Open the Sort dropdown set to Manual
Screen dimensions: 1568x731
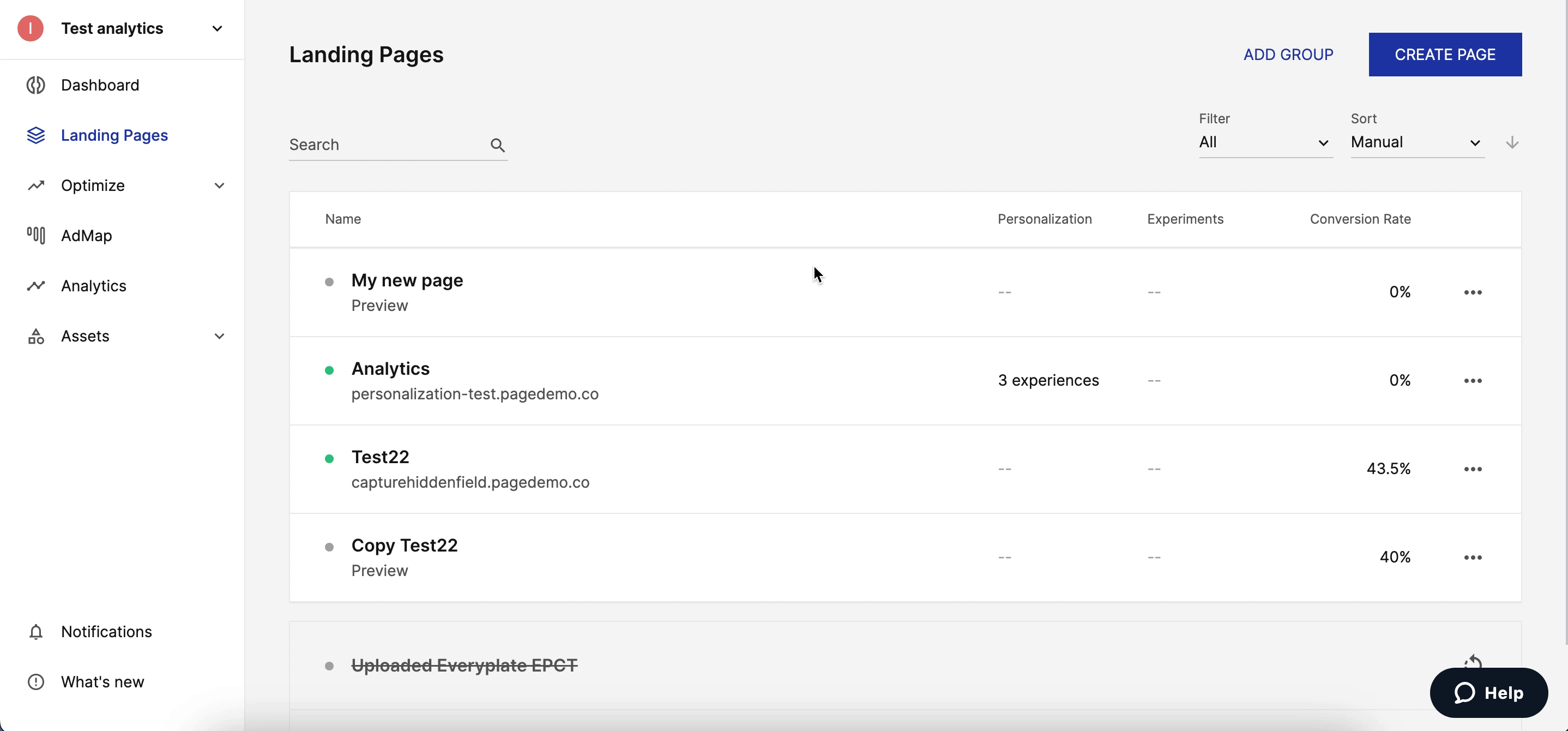[1417, 142]
